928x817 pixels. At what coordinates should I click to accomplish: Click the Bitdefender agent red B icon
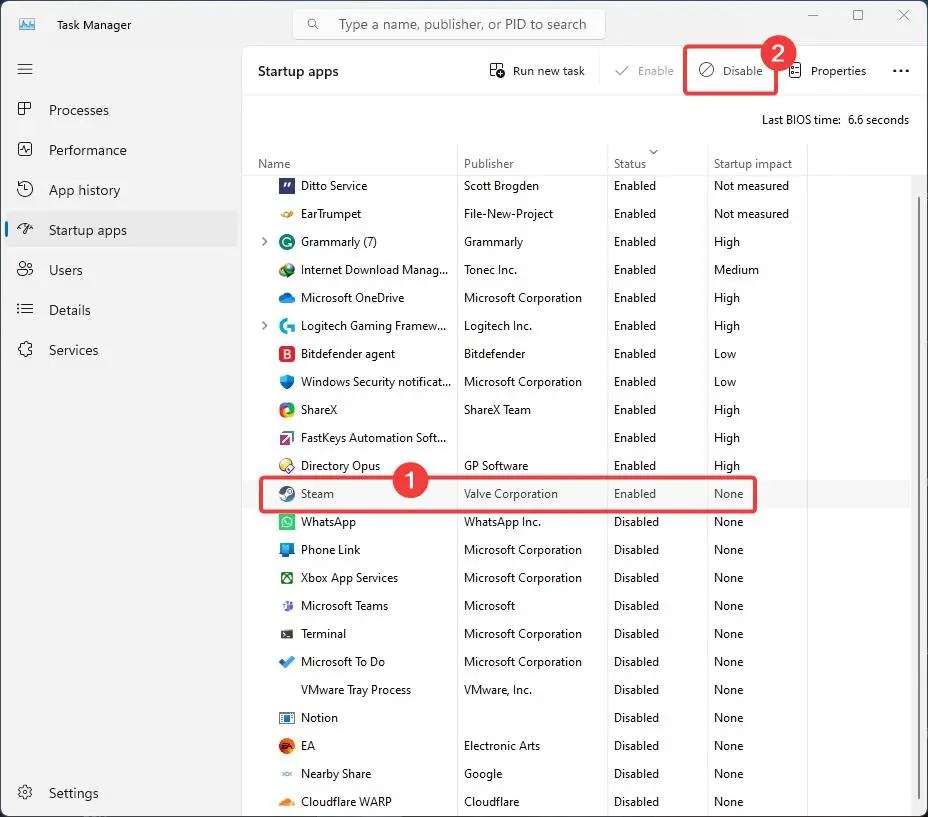pos(286,354)
